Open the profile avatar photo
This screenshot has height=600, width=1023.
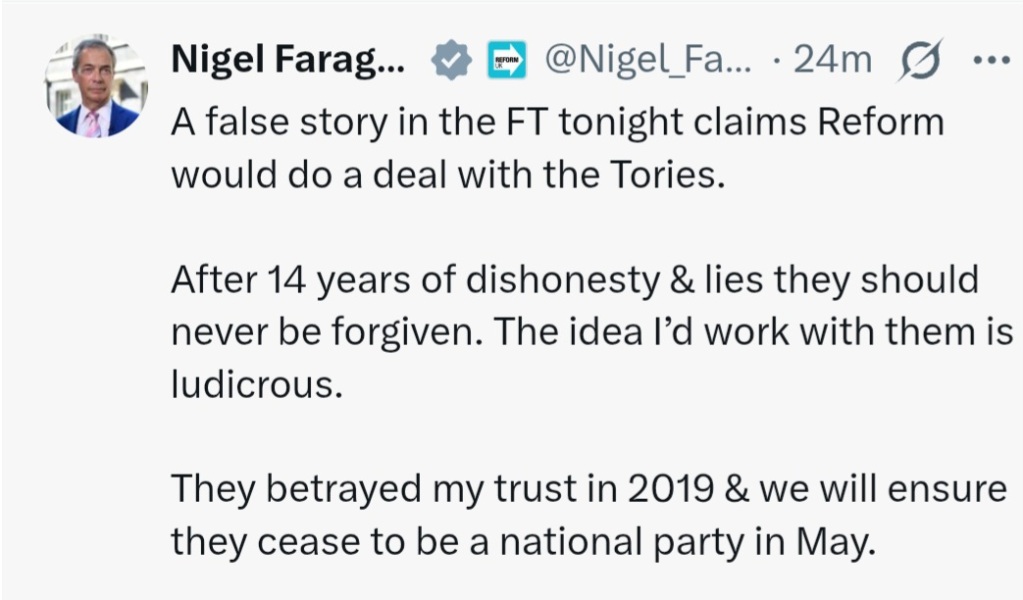pyautogui.click(x=96, y=87)
